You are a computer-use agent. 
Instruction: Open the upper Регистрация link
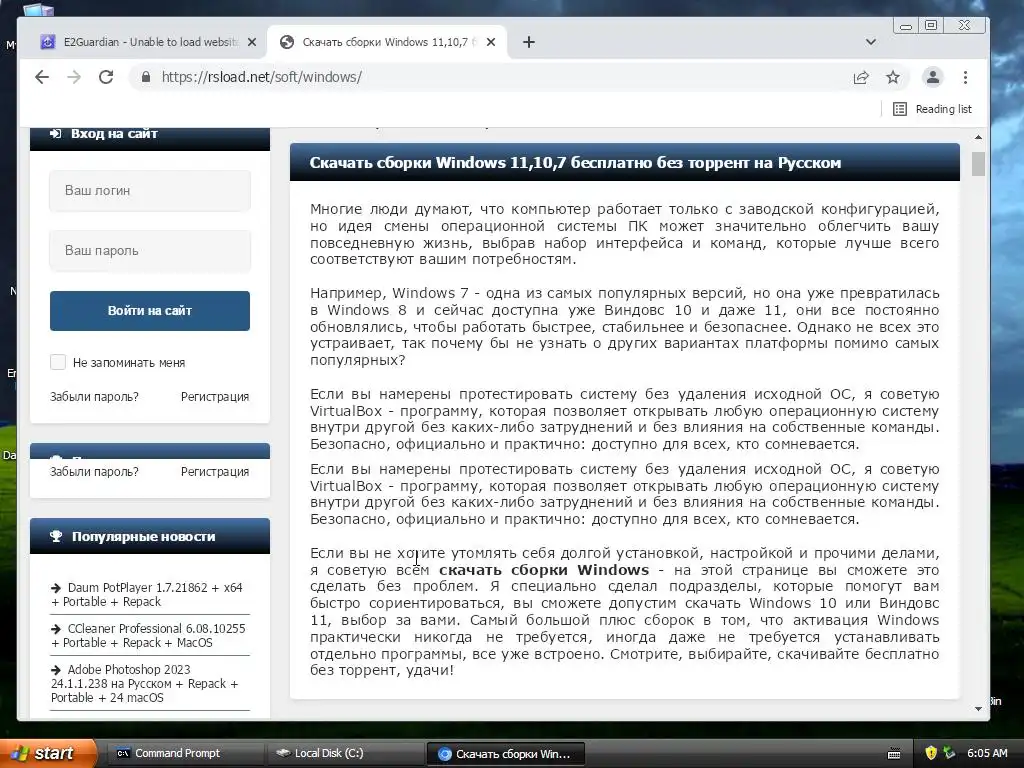pyautogui.click(x=215, y=396)
